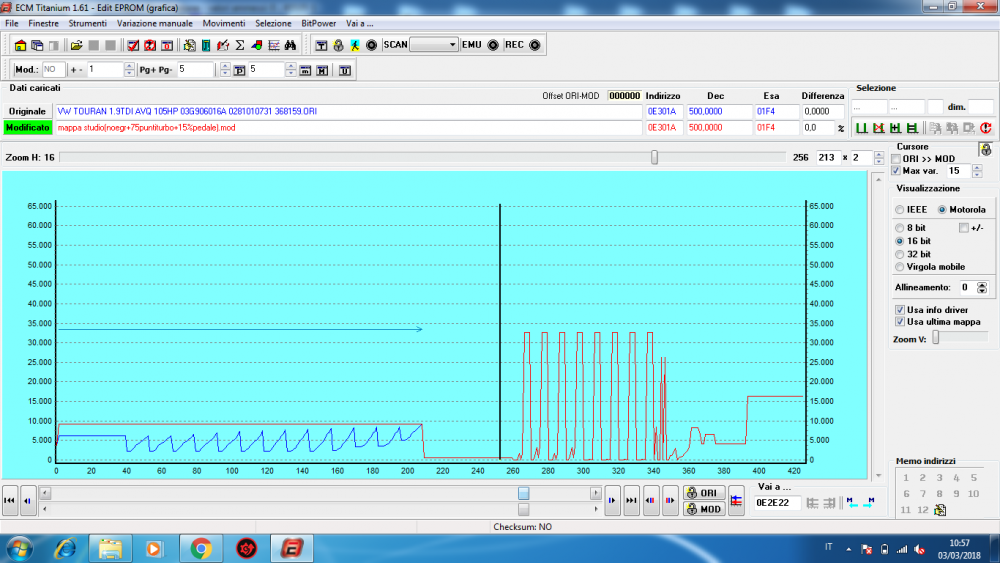This screenshot has height=563, width=1000.
Task: Click the REC record button
Action: (533, 45)
